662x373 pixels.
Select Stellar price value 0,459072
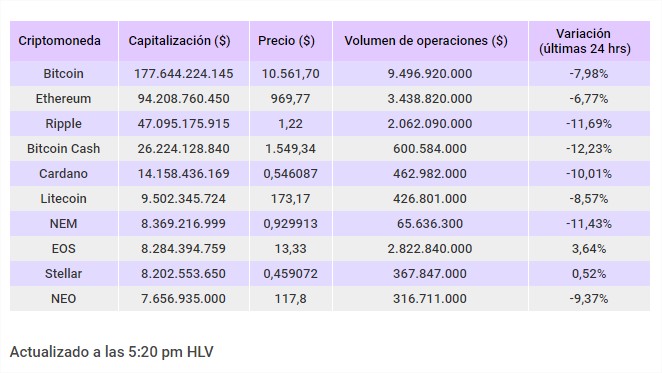click(x=290, y=273)
